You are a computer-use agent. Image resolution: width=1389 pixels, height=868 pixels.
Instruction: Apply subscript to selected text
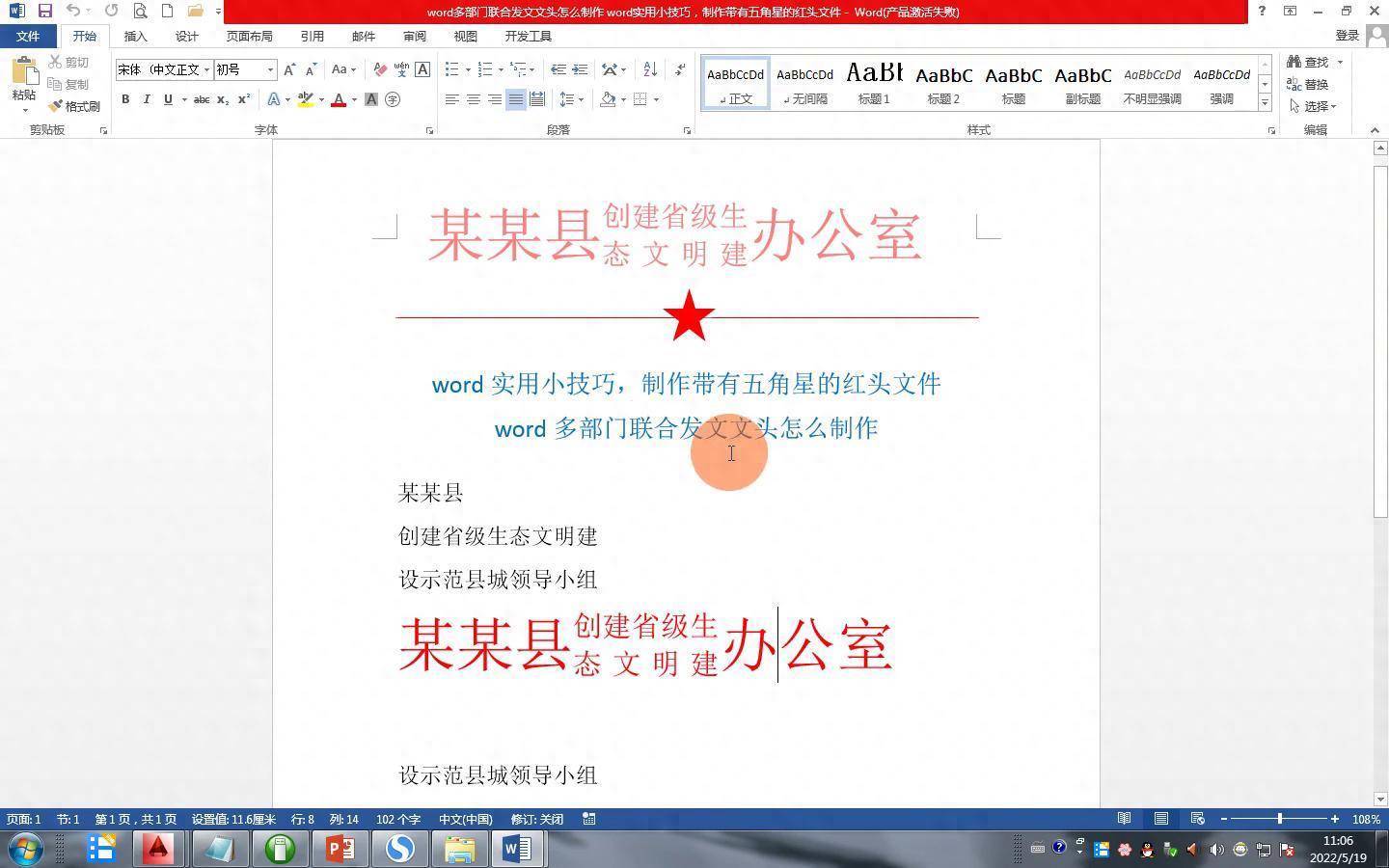point(223,99)
